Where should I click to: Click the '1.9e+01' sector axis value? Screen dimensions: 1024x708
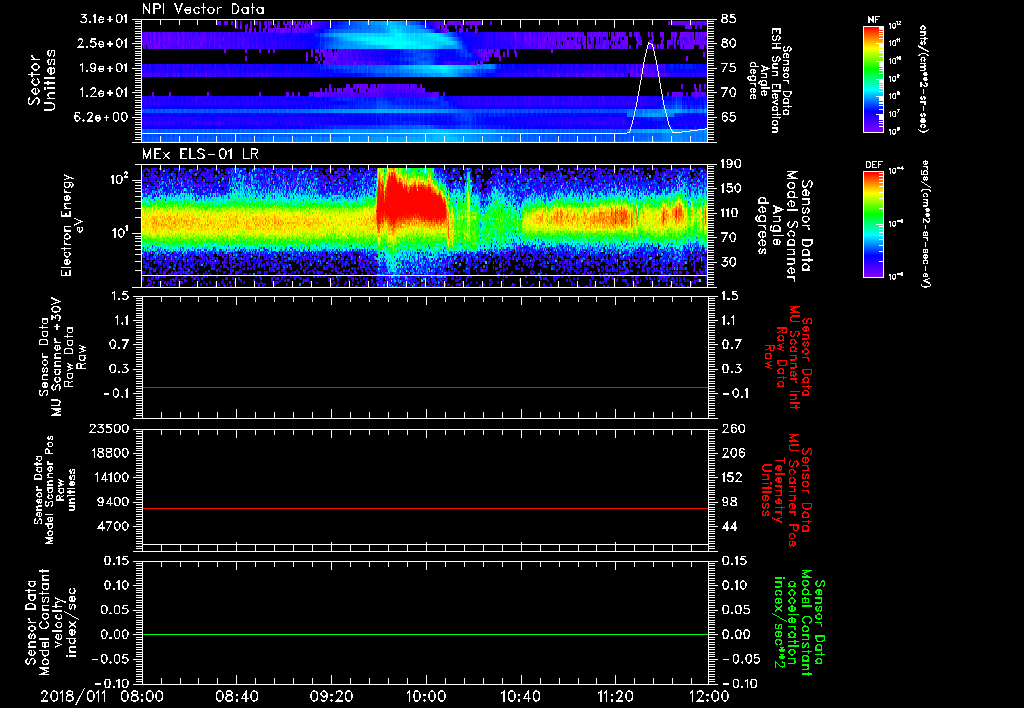coord(104,68)
